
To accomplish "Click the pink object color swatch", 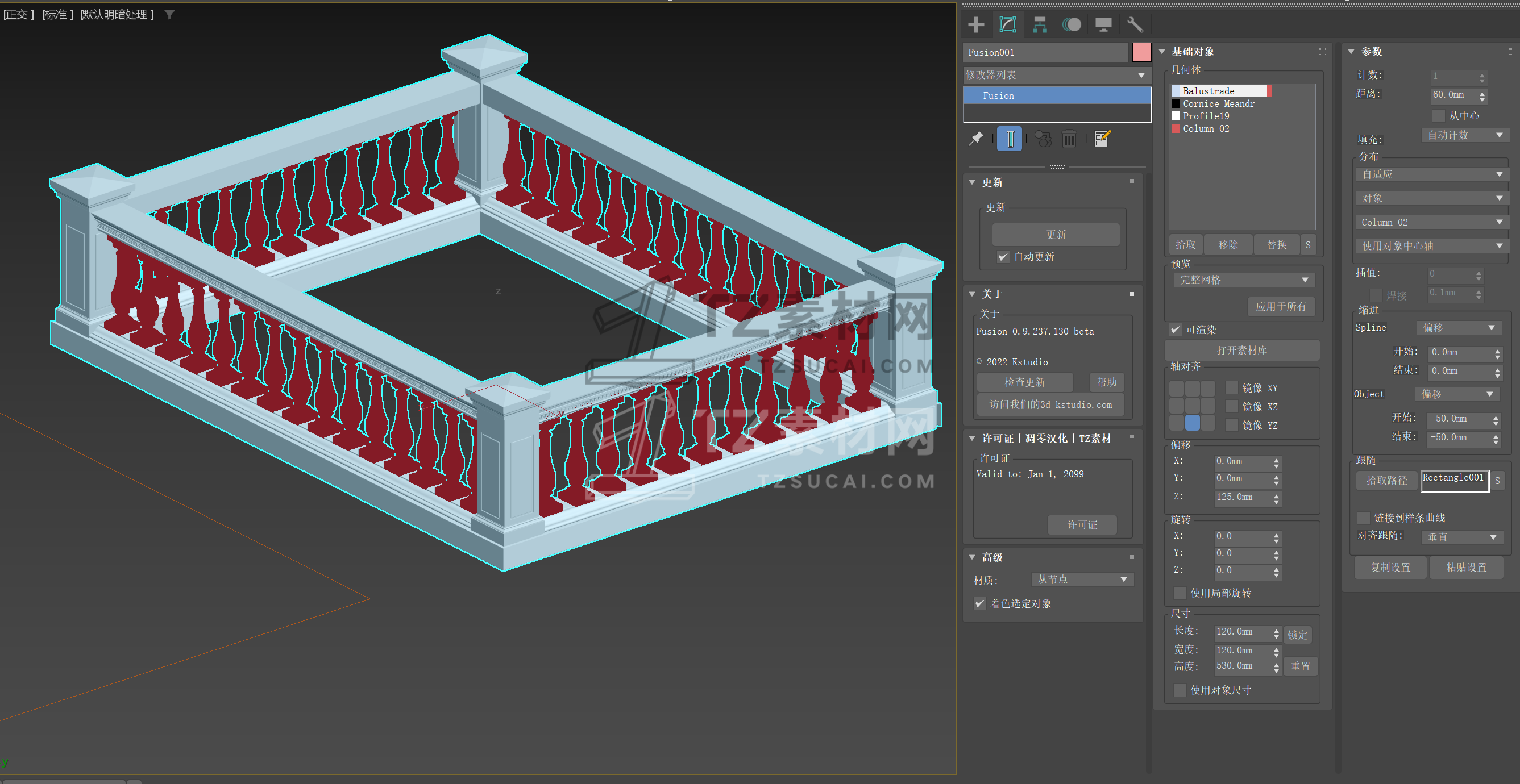I will pyautogui.click(x=1141, y=52).
